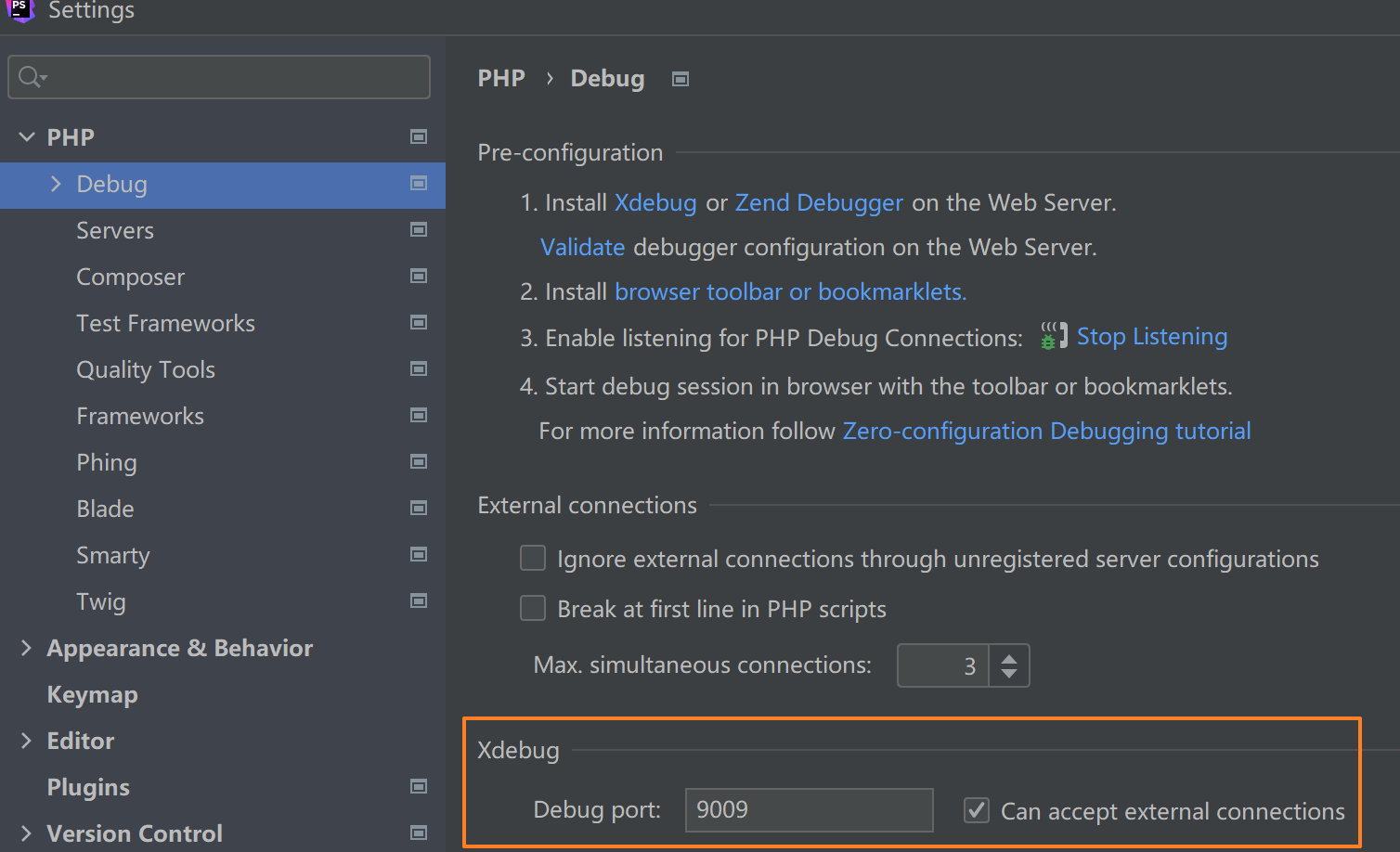Open the Twig settings page
The width and height of the screenshot is (1400, 852).
click(101, 601)
